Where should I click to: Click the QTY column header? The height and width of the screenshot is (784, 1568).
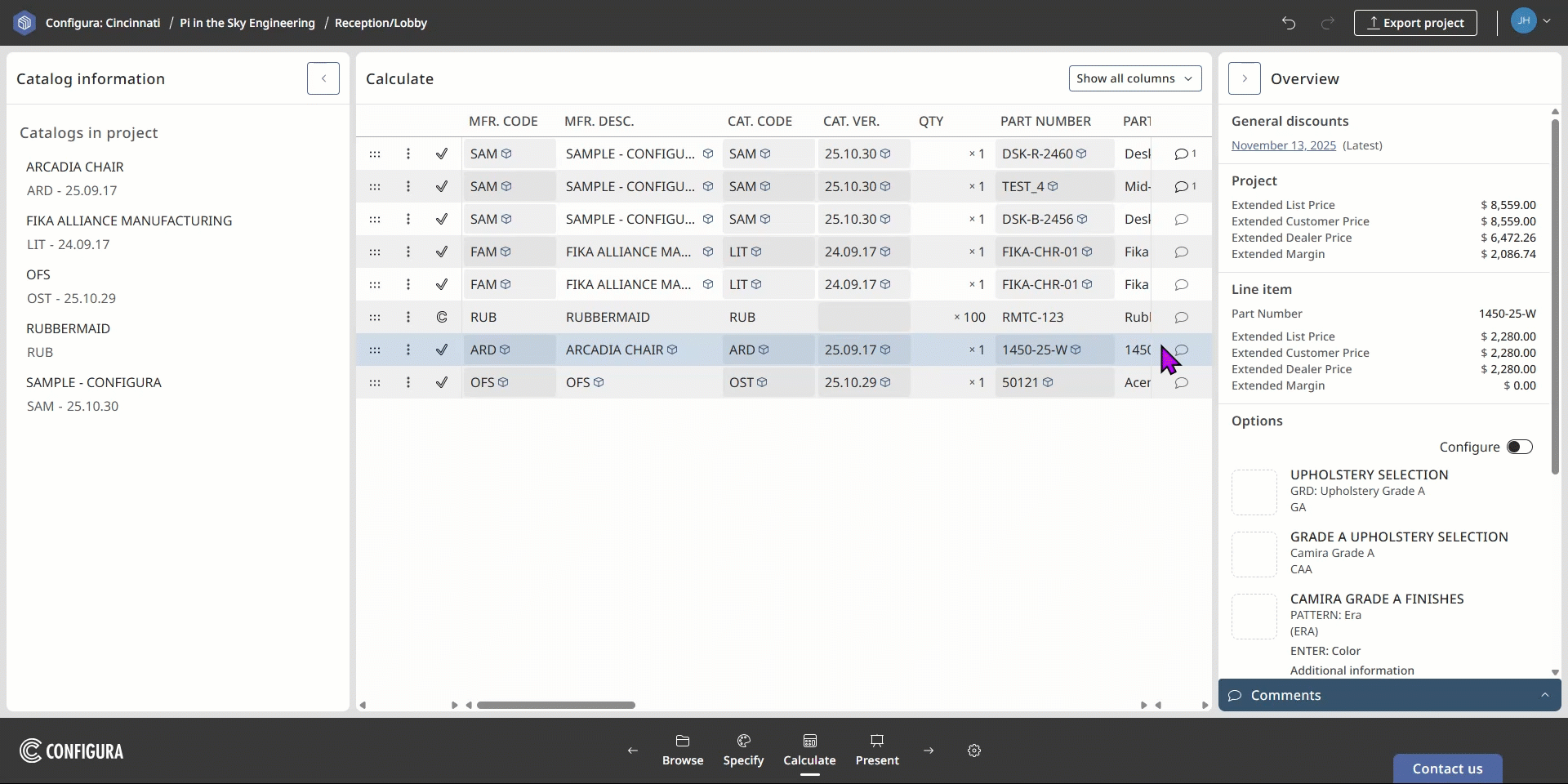point(931,121)
